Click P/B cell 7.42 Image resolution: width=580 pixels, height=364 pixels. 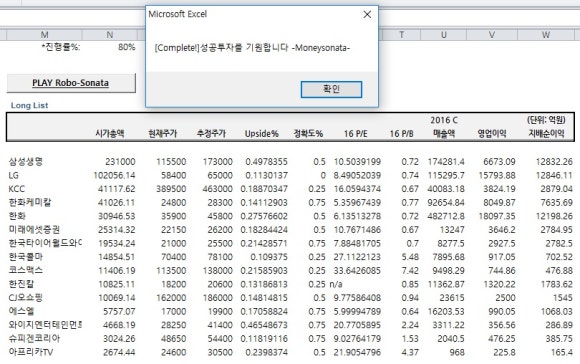click(x=410, y=270)
